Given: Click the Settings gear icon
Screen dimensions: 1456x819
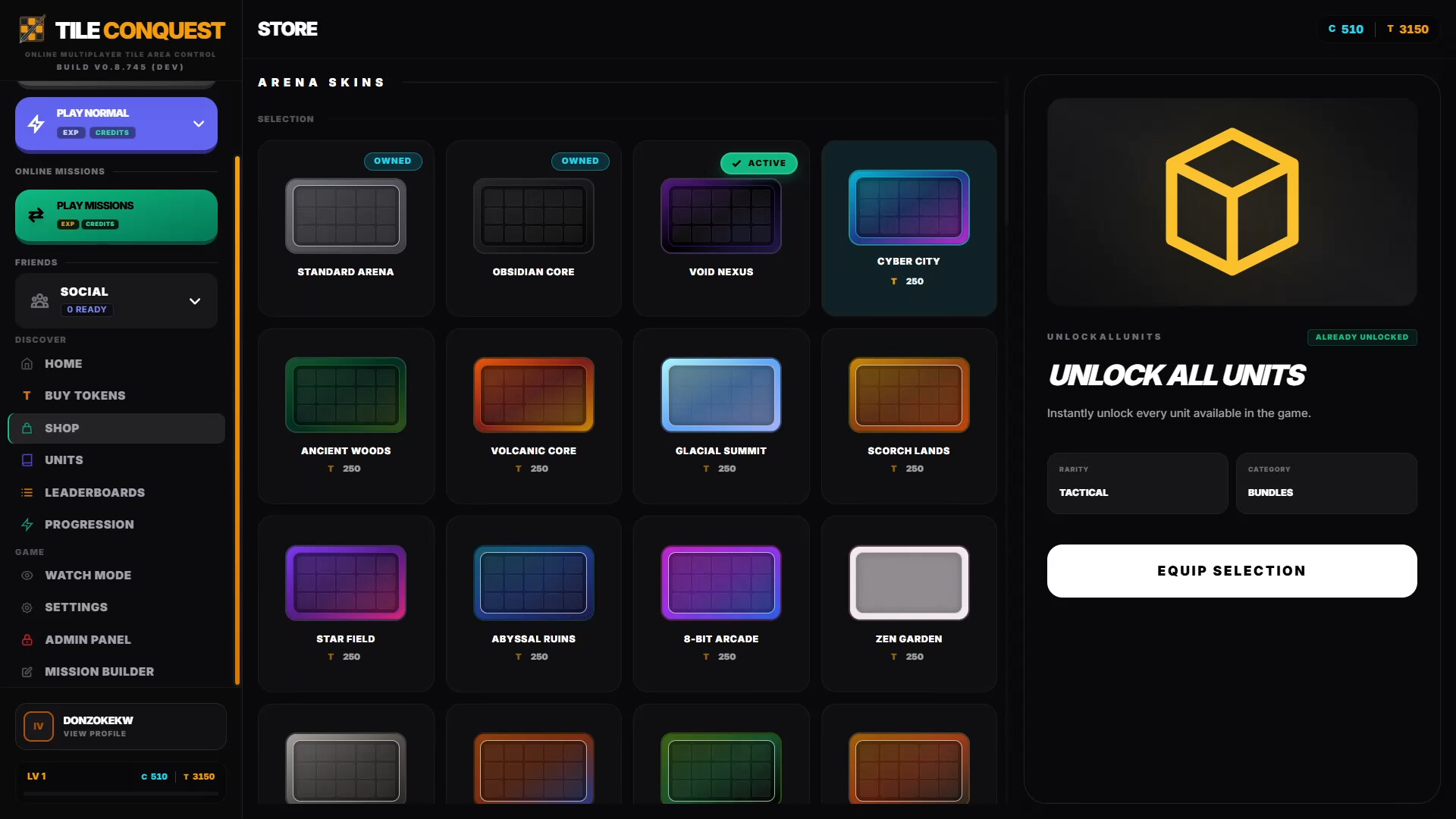Looking at the screenshot, I should coord(27,607).
